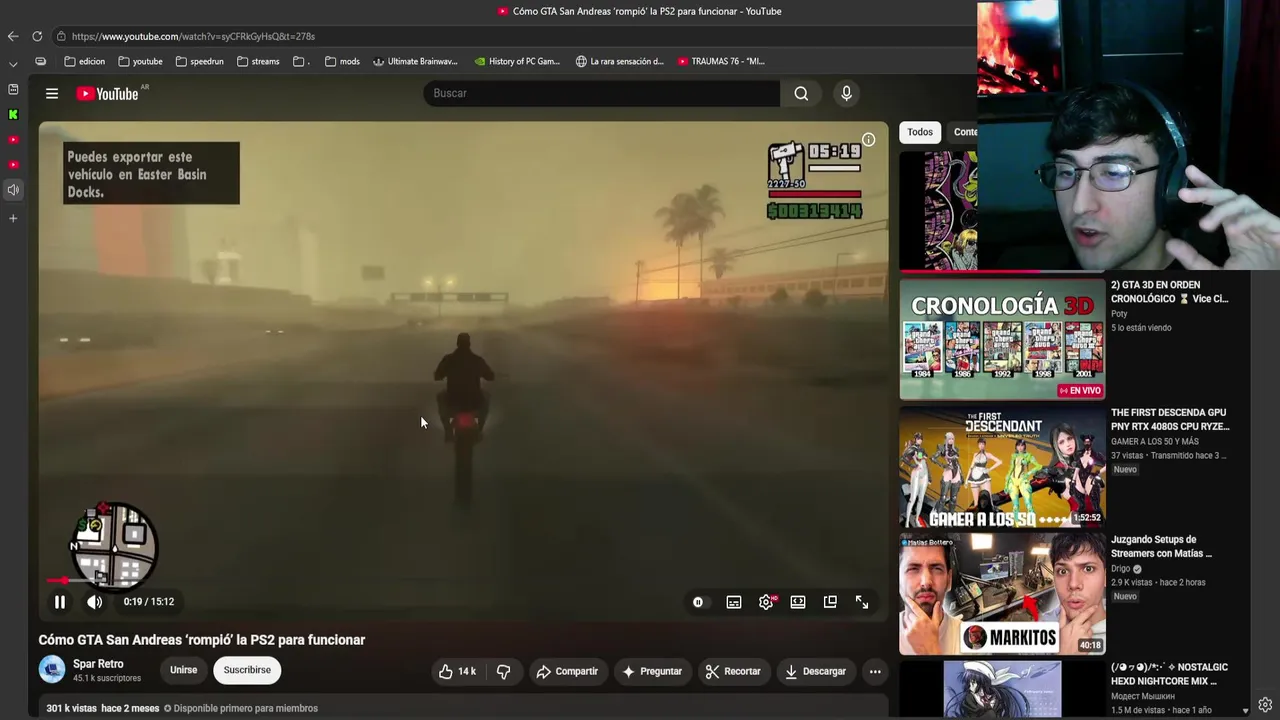Open player settings gear with HD badge
The height and width of the screenshot is (720, 1280).
tap(767, 602)
